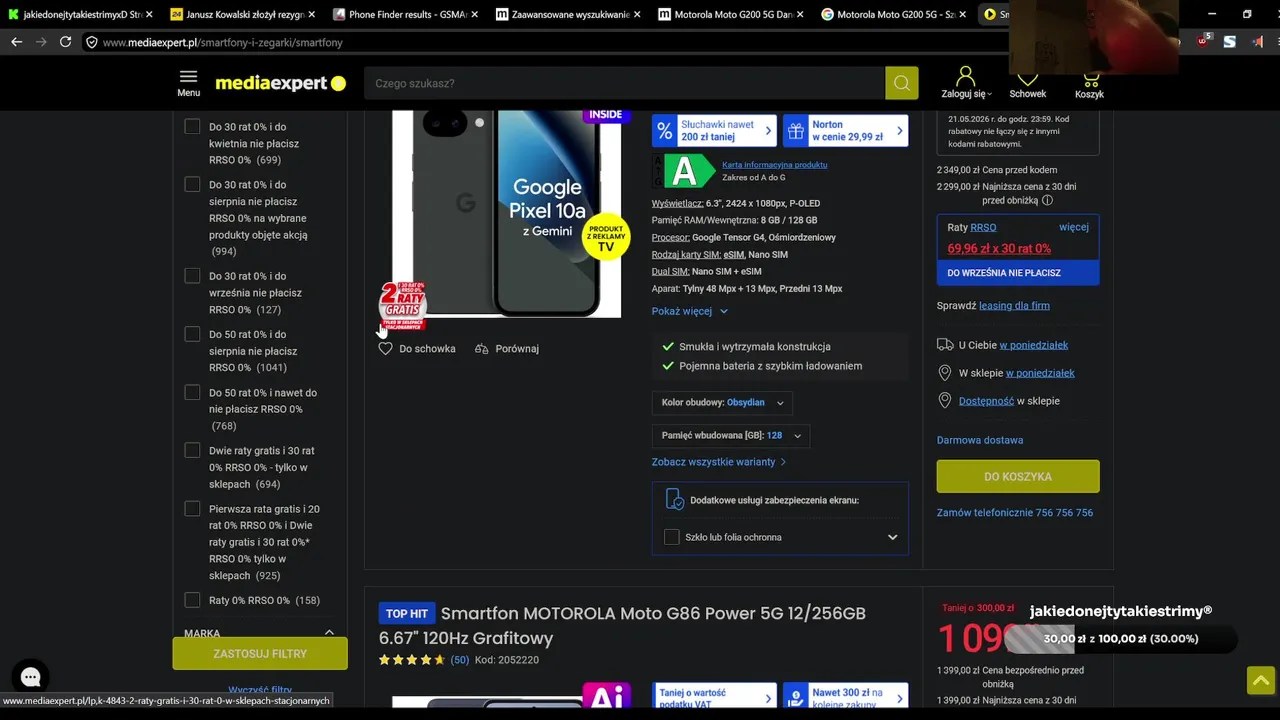
Task: Click the 2 raty gratis badge
Action: click(x=402, y=305)
